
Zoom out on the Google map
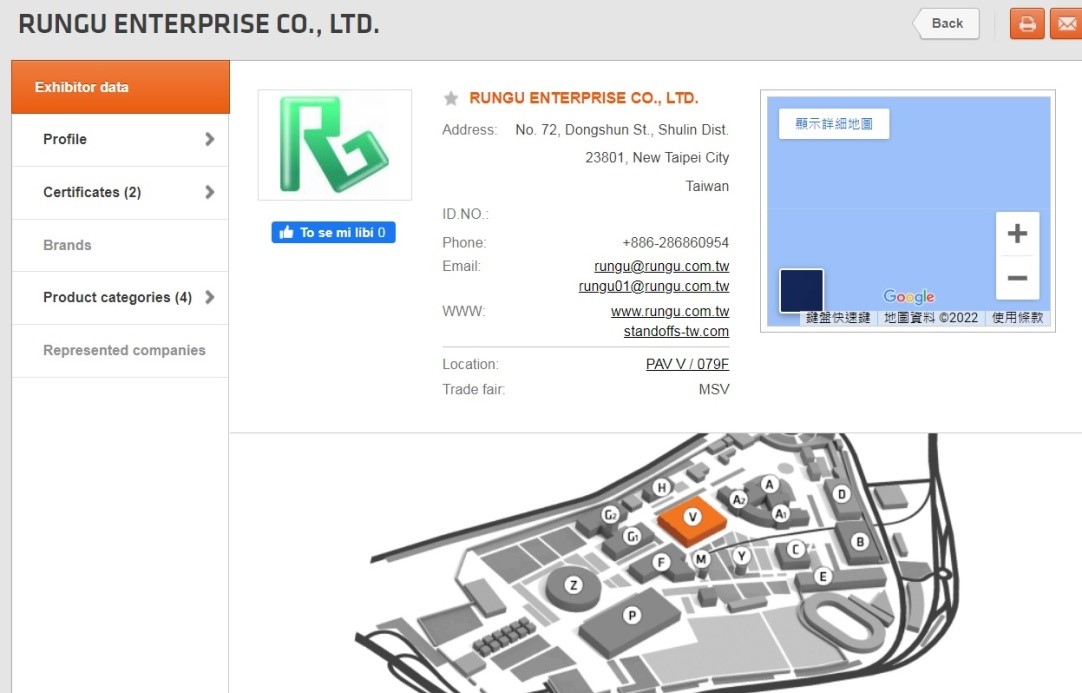[1017, 278]
